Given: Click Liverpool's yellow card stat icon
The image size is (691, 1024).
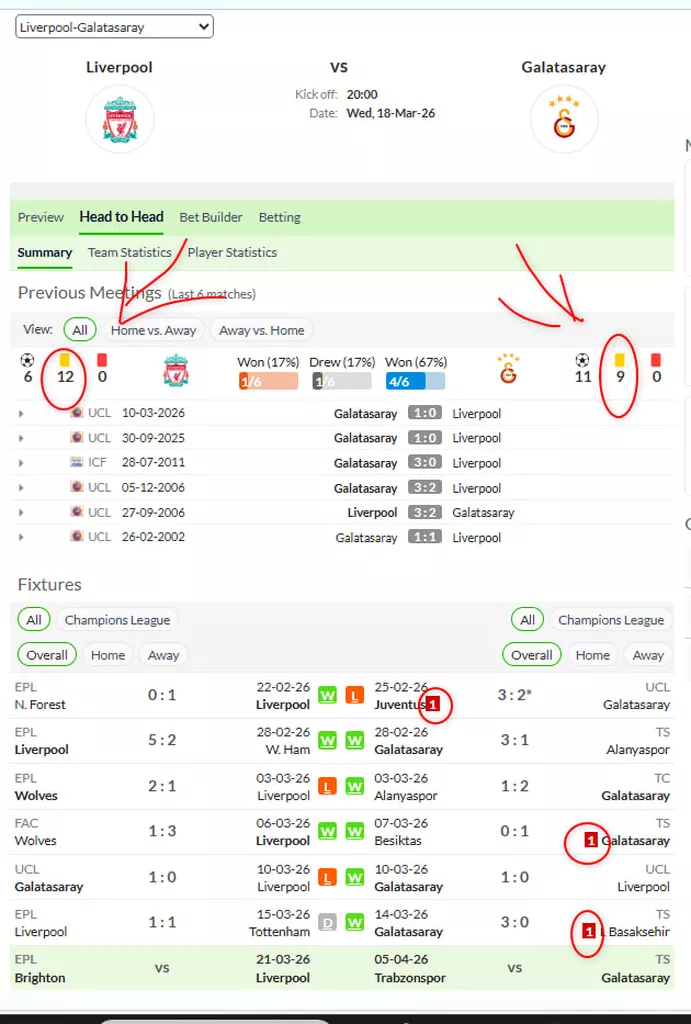Looking at the screenshot, I should click(65, 360).
